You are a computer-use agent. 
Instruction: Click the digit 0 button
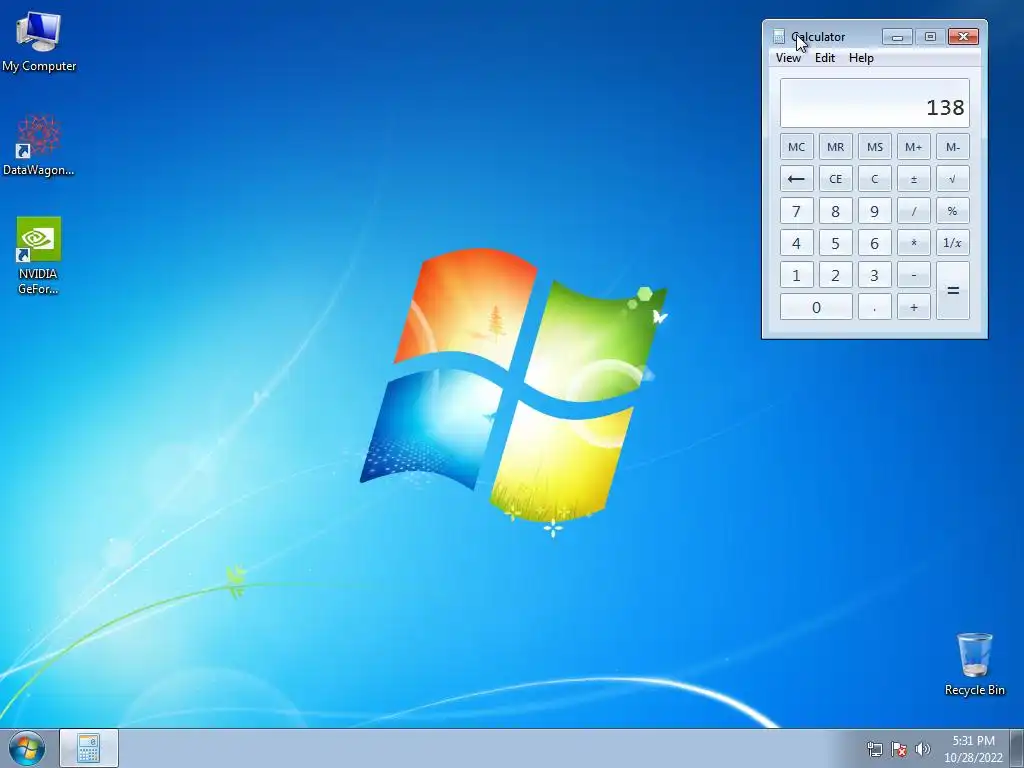coord(816,307)
